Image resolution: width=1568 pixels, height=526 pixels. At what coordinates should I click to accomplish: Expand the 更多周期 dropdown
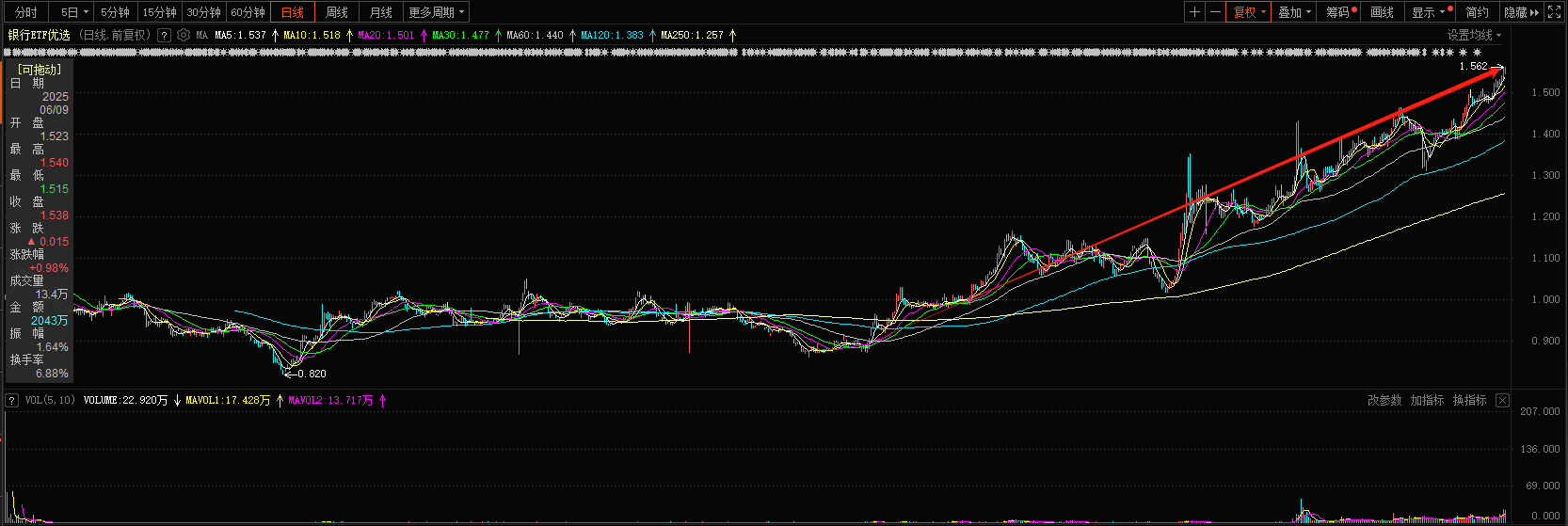coord(436,12)
